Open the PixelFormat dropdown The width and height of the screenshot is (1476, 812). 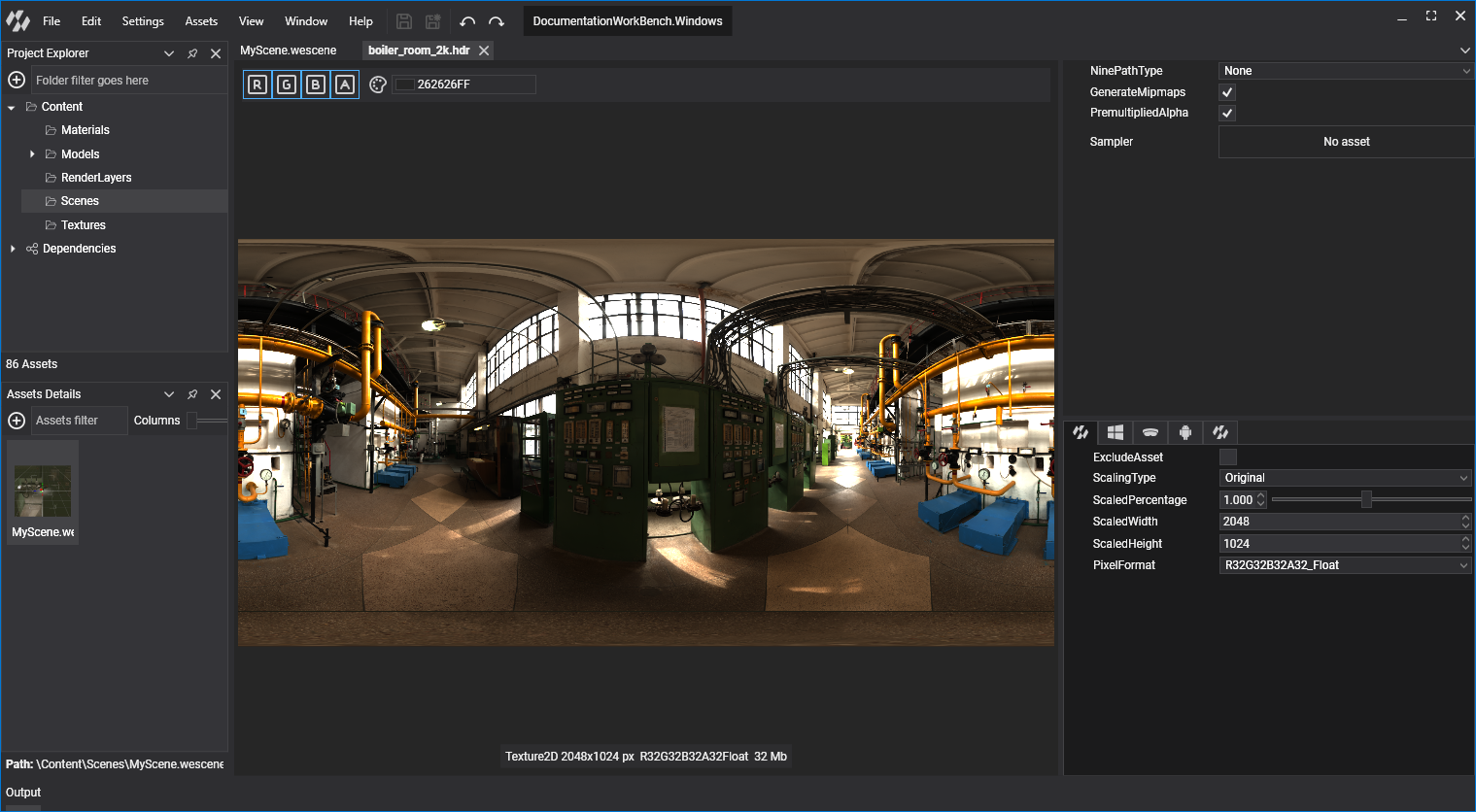click(1345, 565)
